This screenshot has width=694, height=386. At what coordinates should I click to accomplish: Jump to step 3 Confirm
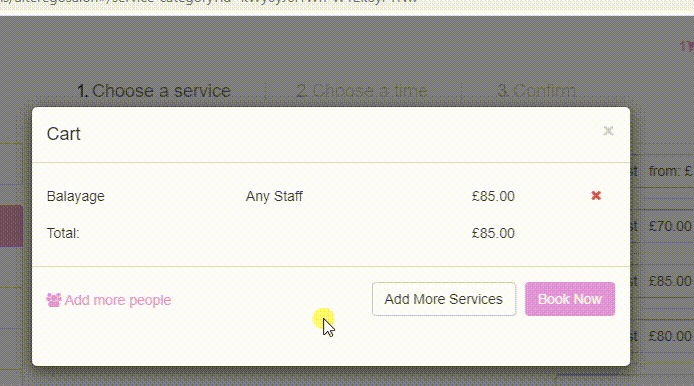(x=536, y=91)
